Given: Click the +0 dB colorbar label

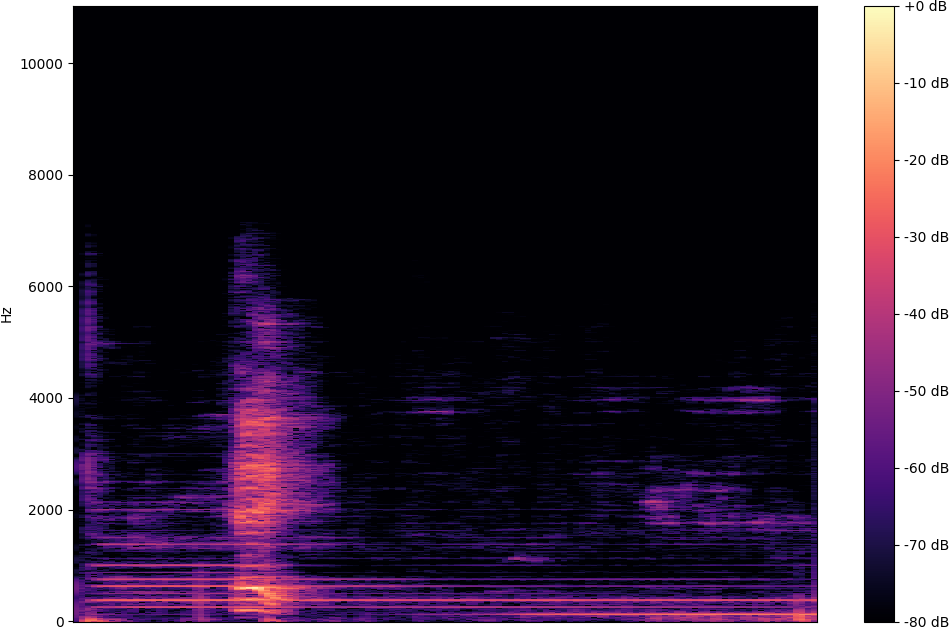Looking at the screenshot, I should 926,7.
